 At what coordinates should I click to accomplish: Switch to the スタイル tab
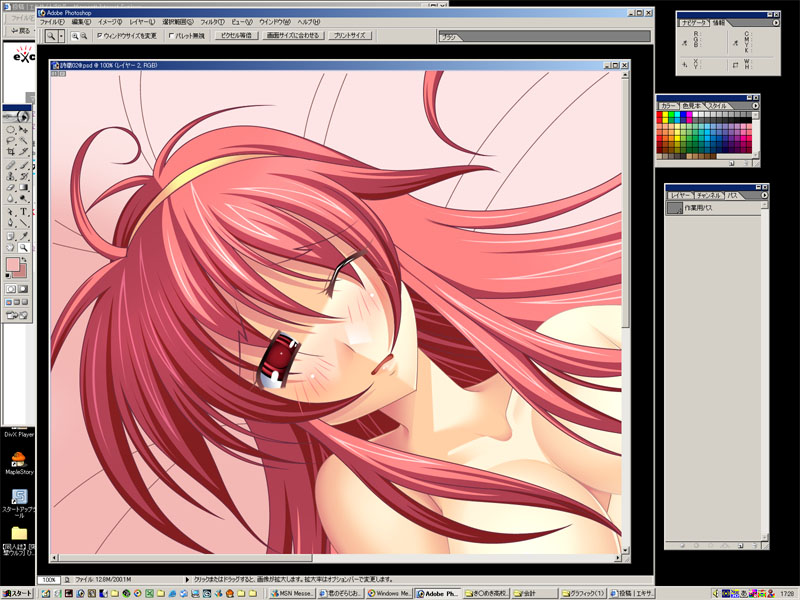tap(717, 106)
